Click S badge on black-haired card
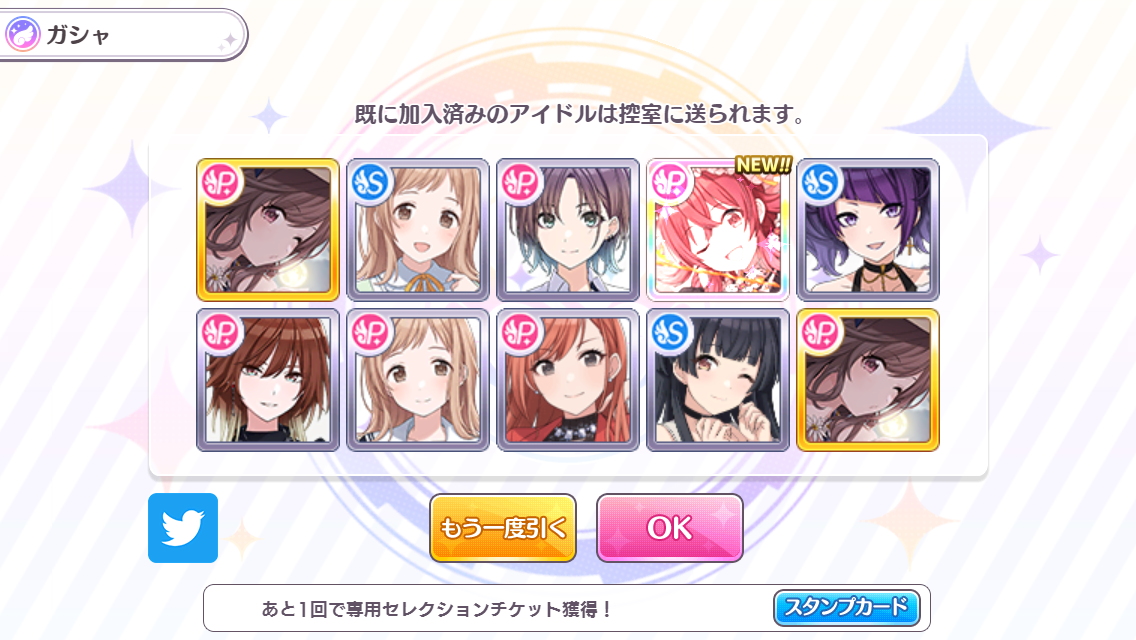The height and width of the screenshot is (640, 1136). coord(670,333)
